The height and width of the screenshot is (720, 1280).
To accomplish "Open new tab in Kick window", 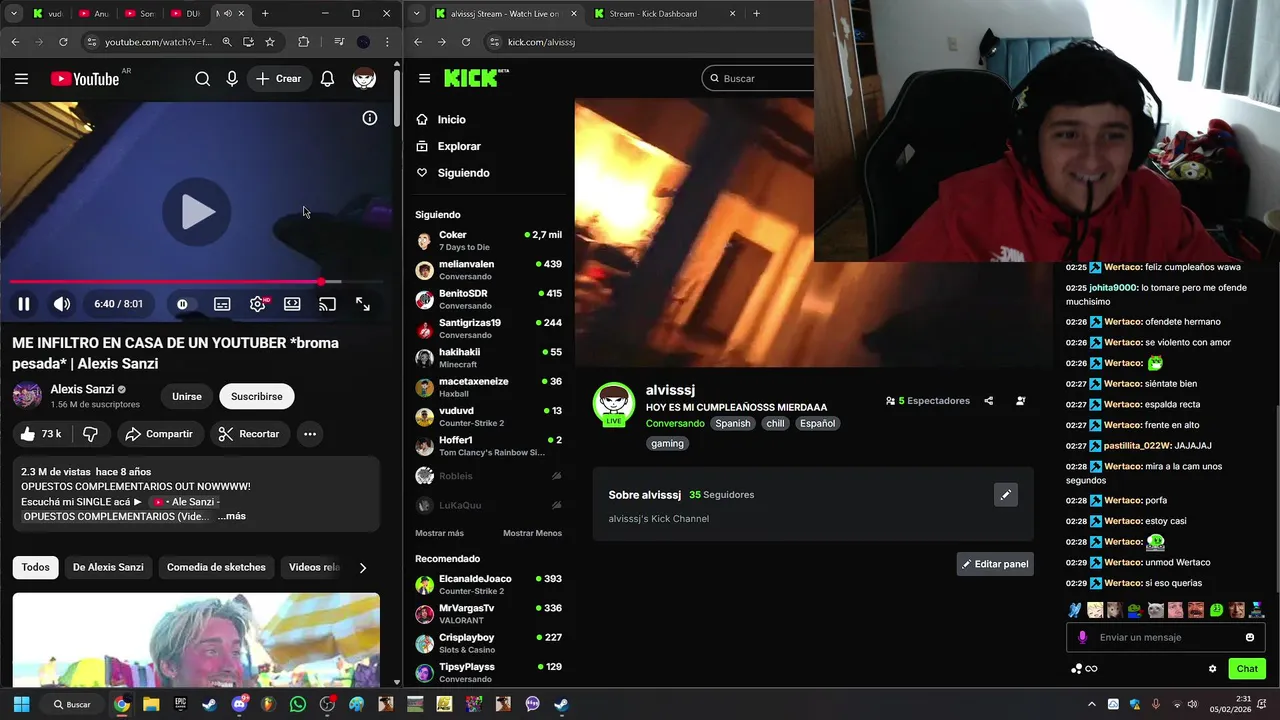I will tap(756, 14).
